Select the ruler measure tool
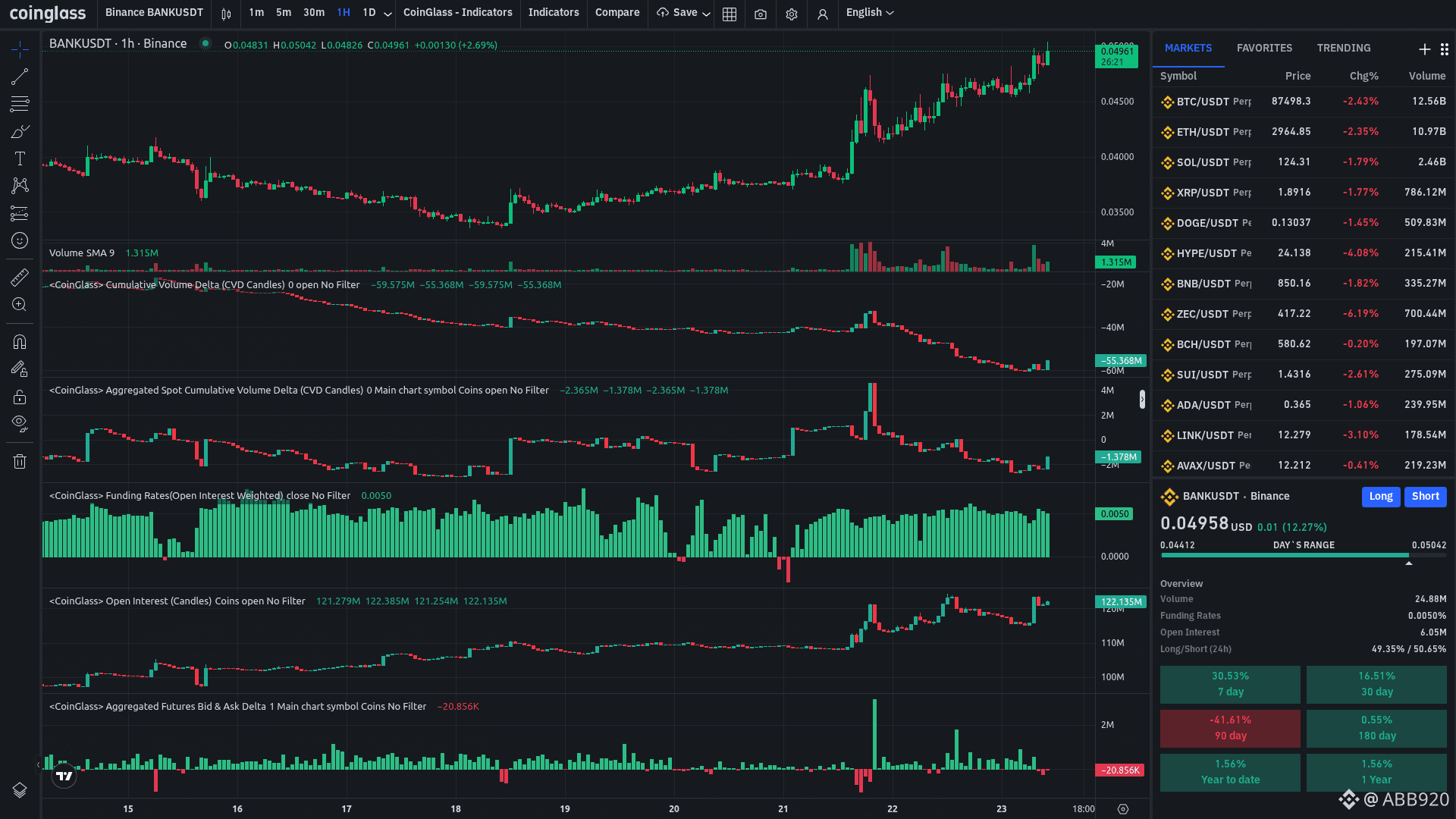The width and height of the screenshot is (1456, 819). [x=20, y=278]
